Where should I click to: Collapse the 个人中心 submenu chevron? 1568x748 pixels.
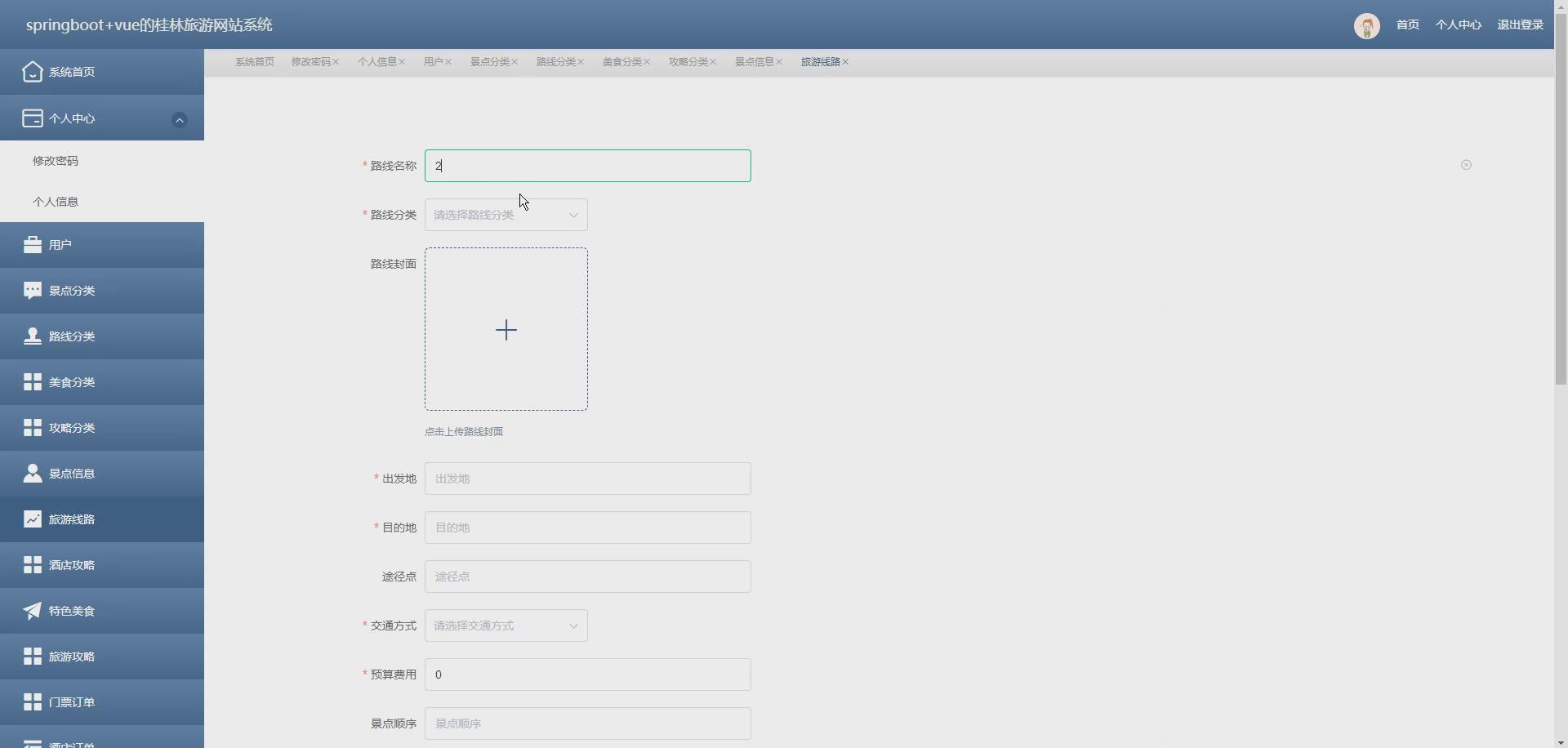[x=180, y=120]
